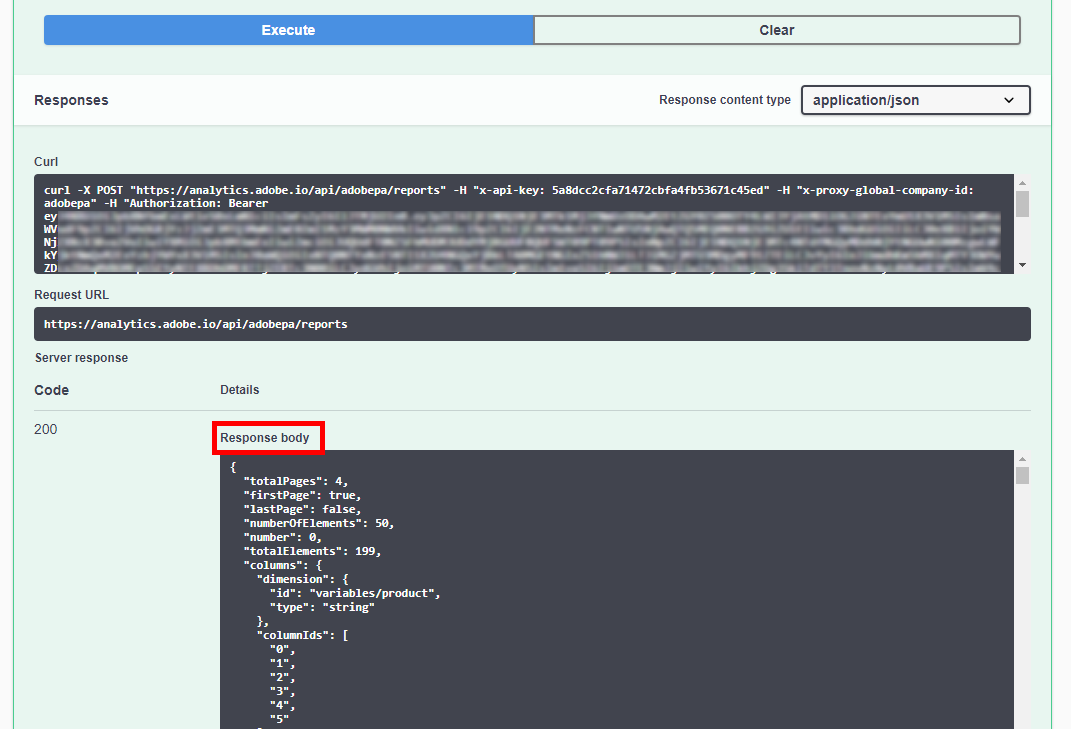Click the Curl section label

point(46,161)
